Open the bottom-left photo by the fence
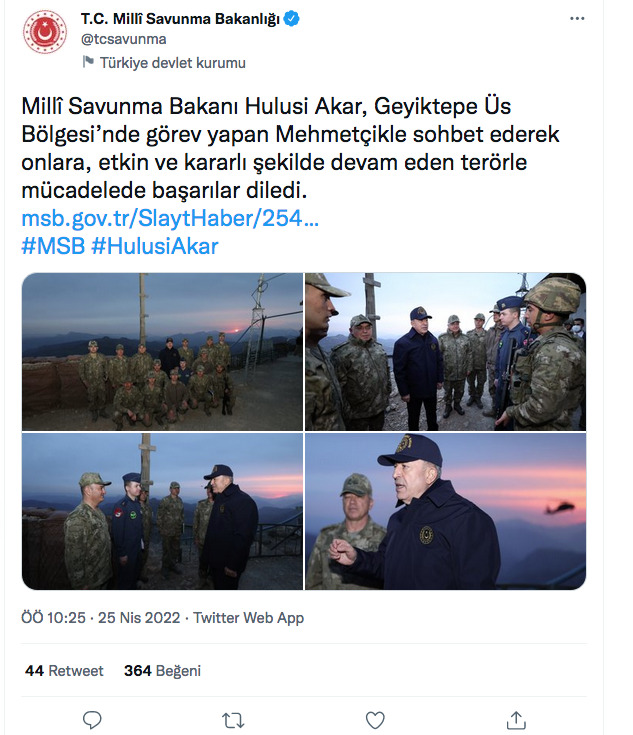633x735 pixels. click(162, 511)
